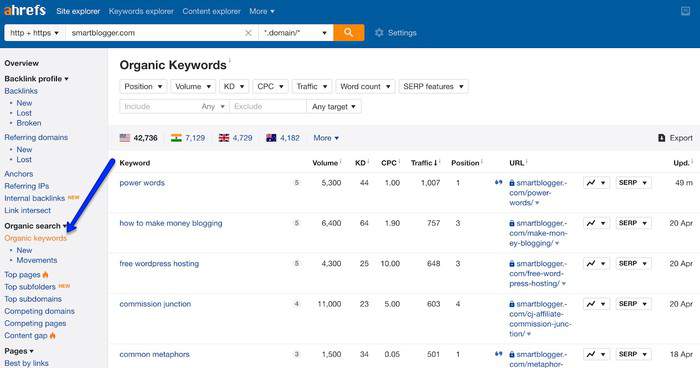Open SERP dropdown for power words

point(633,183)
